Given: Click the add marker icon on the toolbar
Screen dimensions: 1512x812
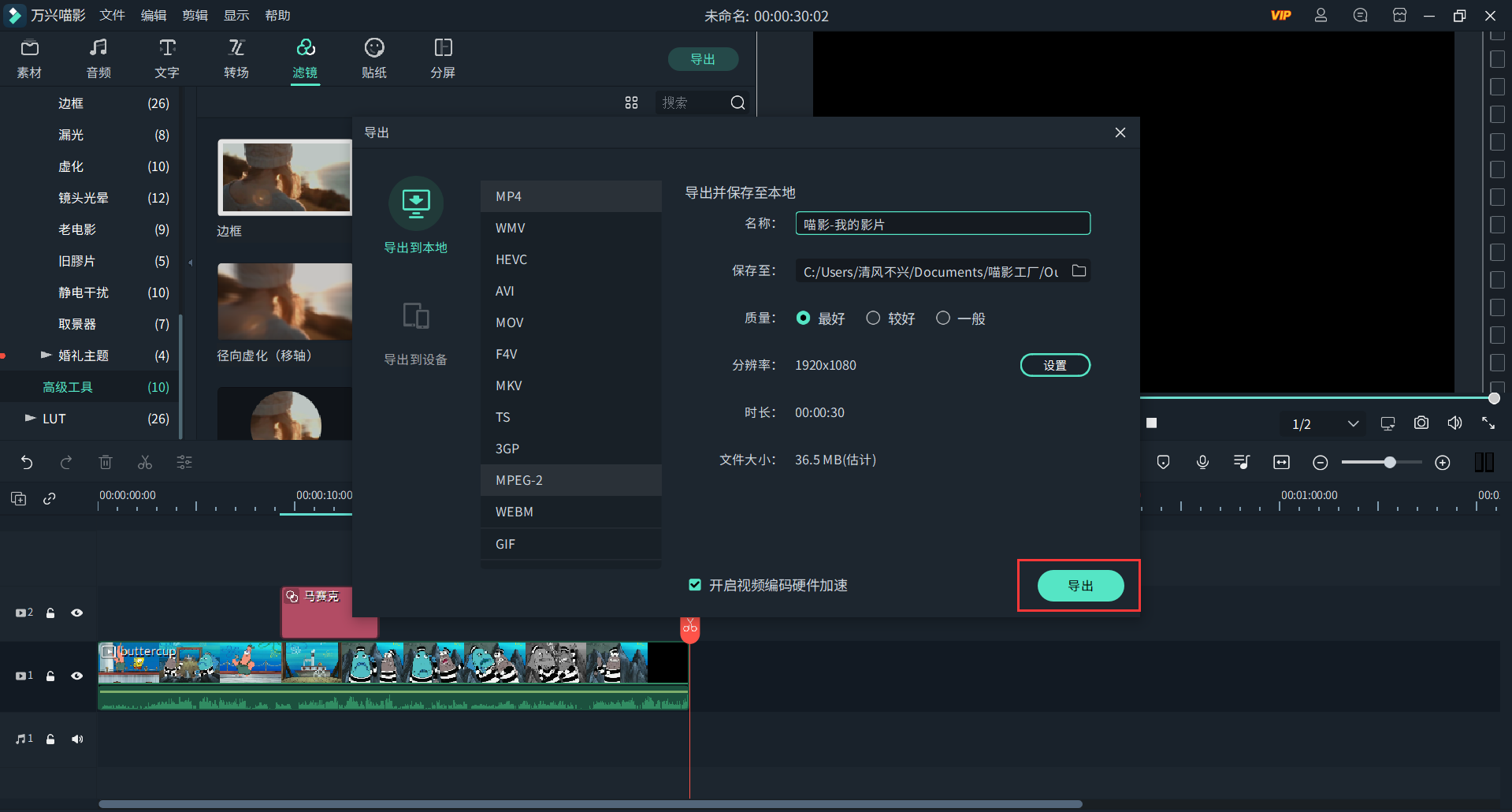Looking at the screenshot, I should click(x=1162, y=462).
